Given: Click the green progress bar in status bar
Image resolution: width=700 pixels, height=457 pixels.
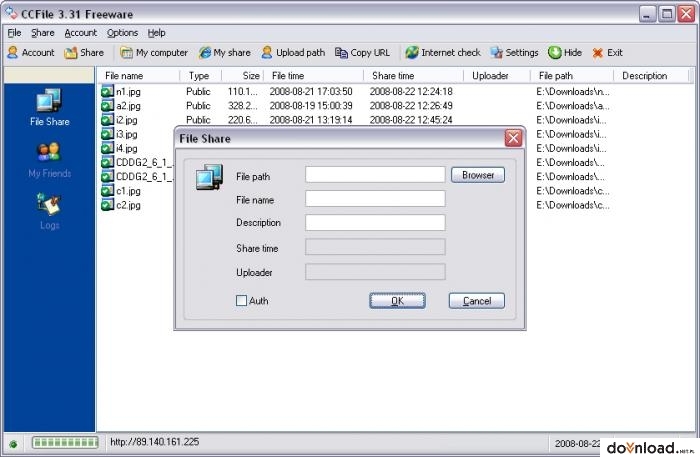Looking at the screenshot, I should tap(65, 442).
